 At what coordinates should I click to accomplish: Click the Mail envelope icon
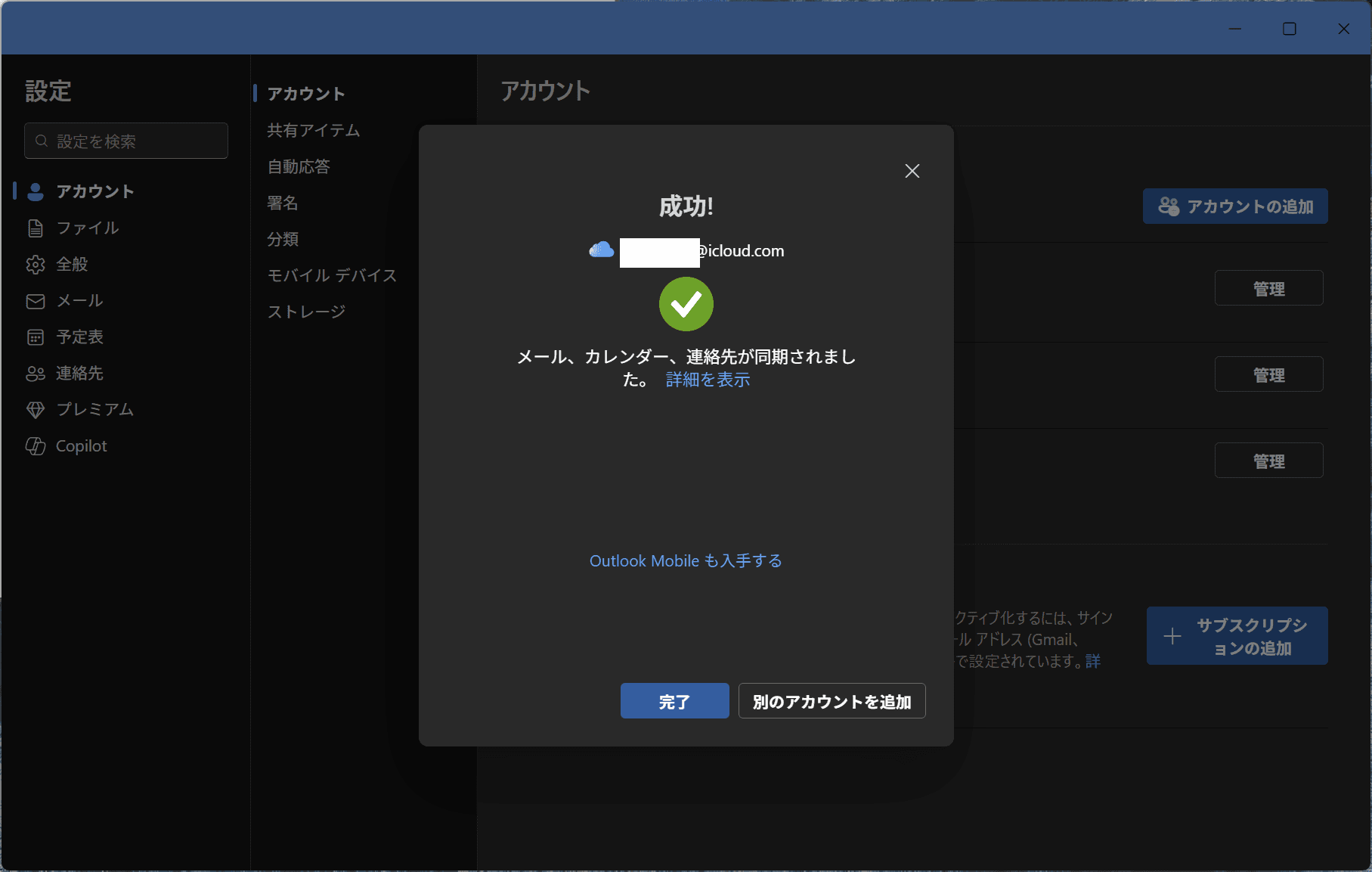(x=36, y=301)
